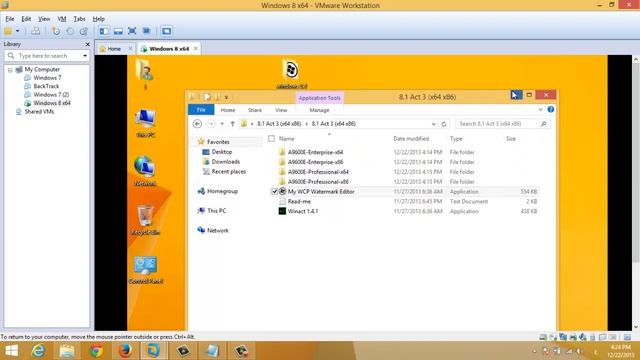Select A9600E-Professional-x86 folder
The width and height of the screenshot is (640, 360).
pyautogui.click(x=318, y=182)
